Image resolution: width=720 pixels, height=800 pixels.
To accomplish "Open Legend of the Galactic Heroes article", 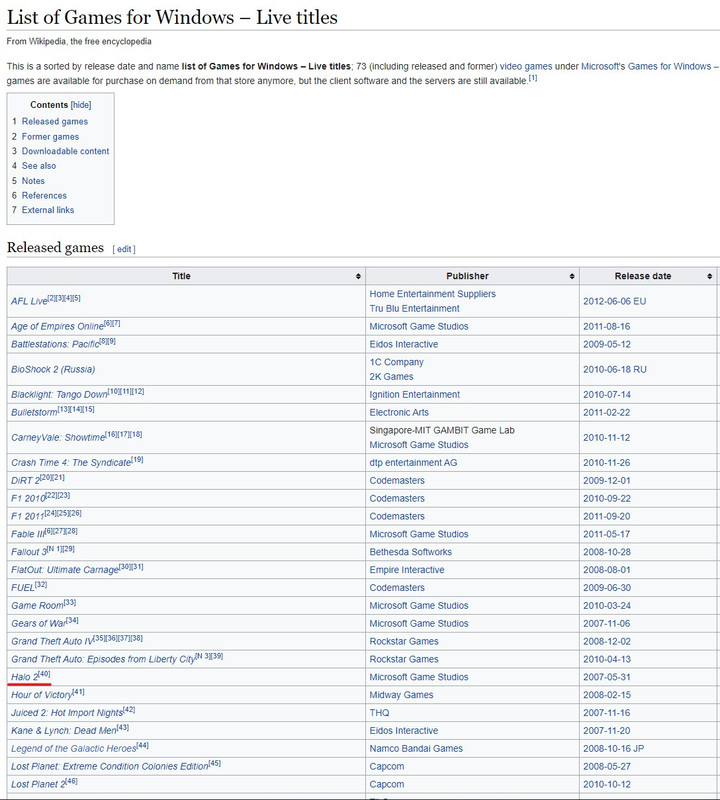I will (74, 748).
